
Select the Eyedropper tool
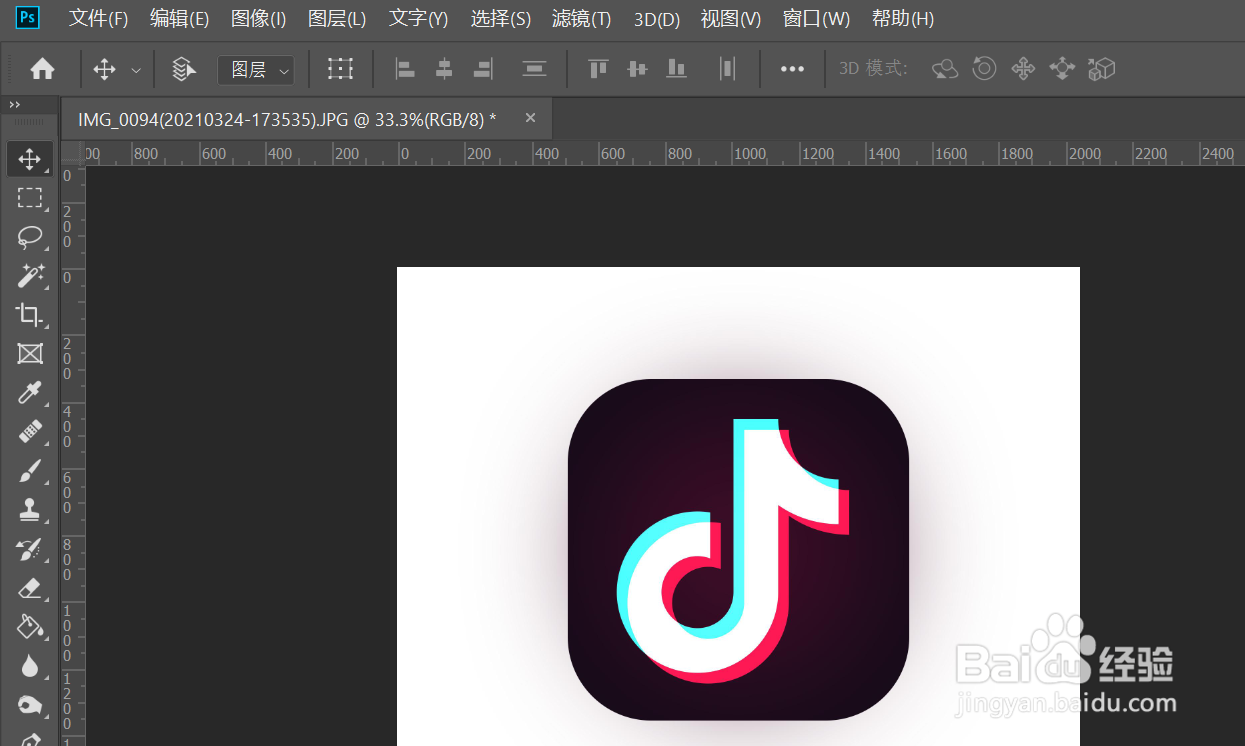tap(30, 392)
